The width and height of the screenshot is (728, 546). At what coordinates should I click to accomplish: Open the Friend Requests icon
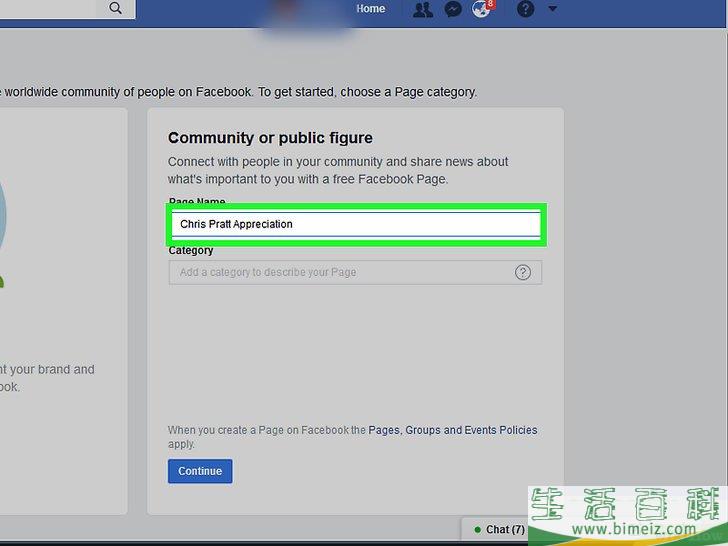pos(422,9)
